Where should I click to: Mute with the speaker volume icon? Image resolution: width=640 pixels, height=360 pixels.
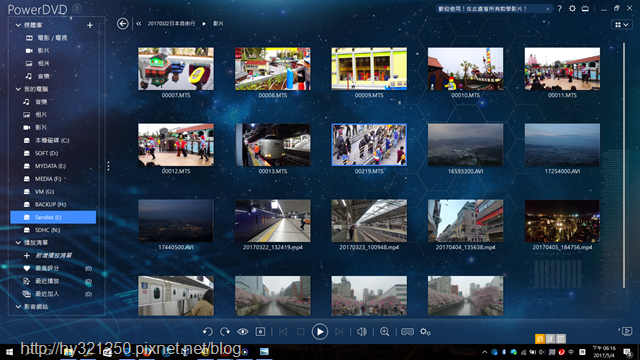pos(362,332)
